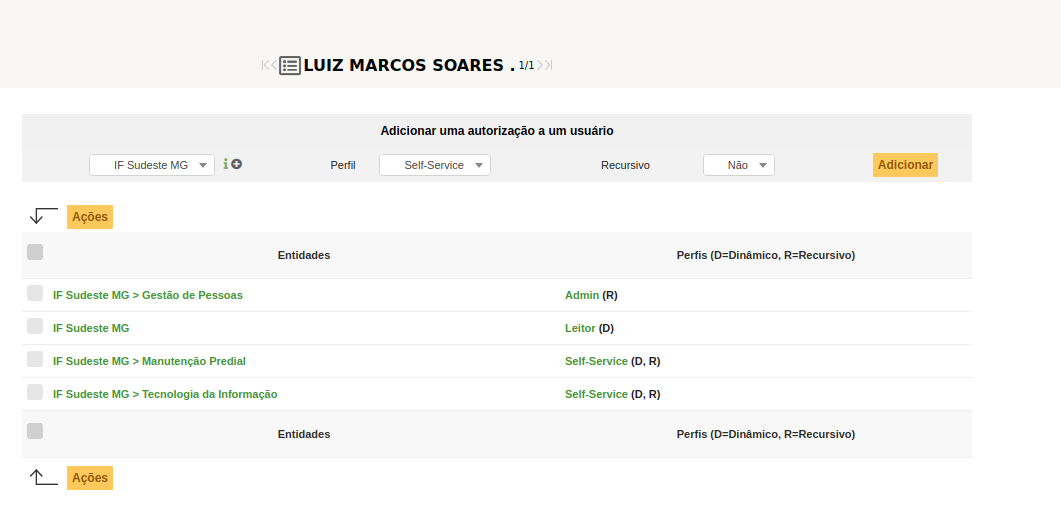Open the IF Sudeste MG entity dropdown
Screen dimensions: 1061x525
coord(152,165)
